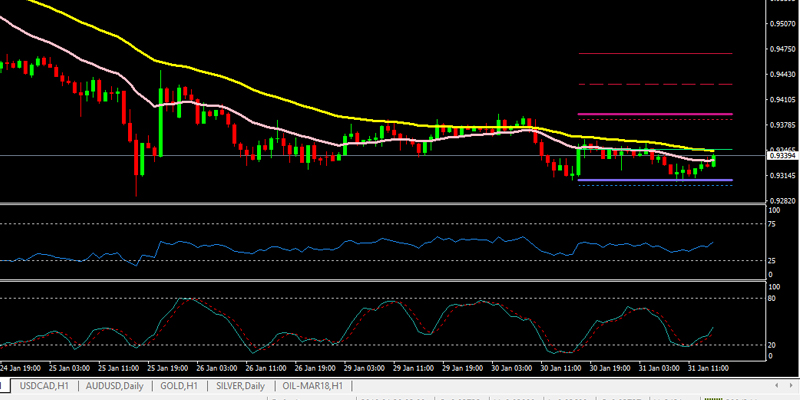800x400 pixels.
Task: Click the 0.95070 price scale label
Action: point(782,22)
